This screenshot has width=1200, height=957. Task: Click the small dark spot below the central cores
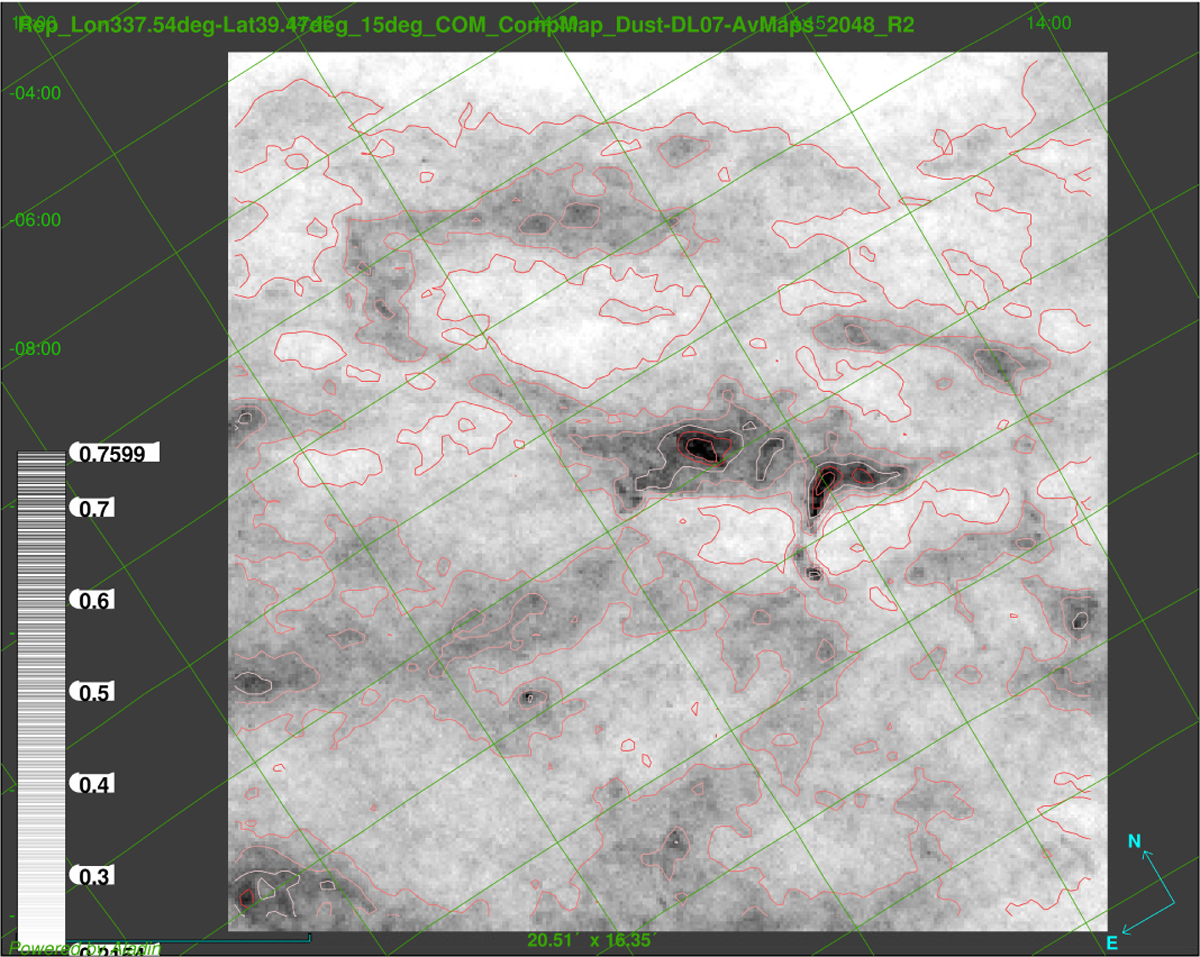tap(814, 574)
